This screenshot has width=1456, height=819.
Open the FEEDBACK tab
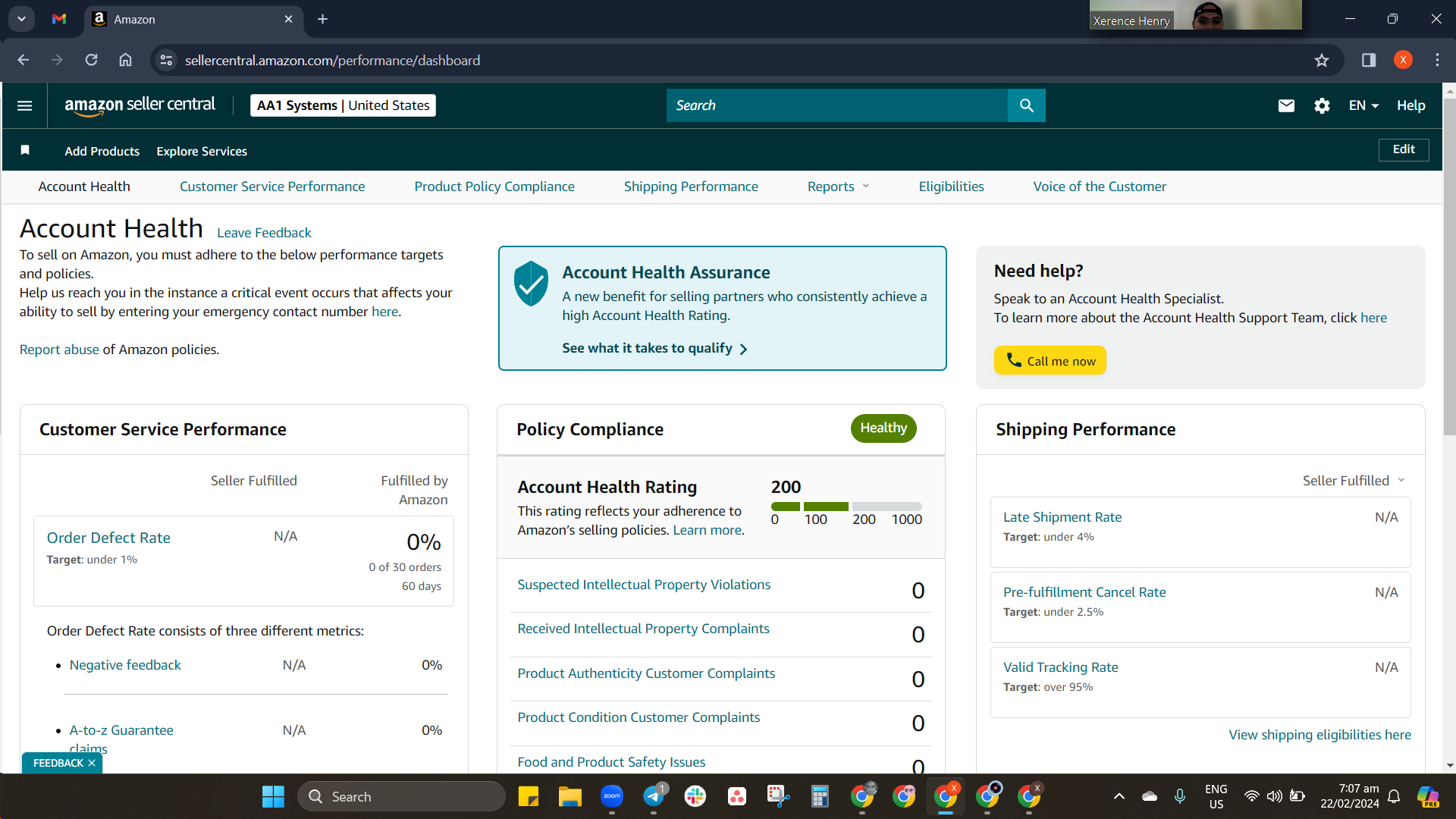(x=58, y=763)
